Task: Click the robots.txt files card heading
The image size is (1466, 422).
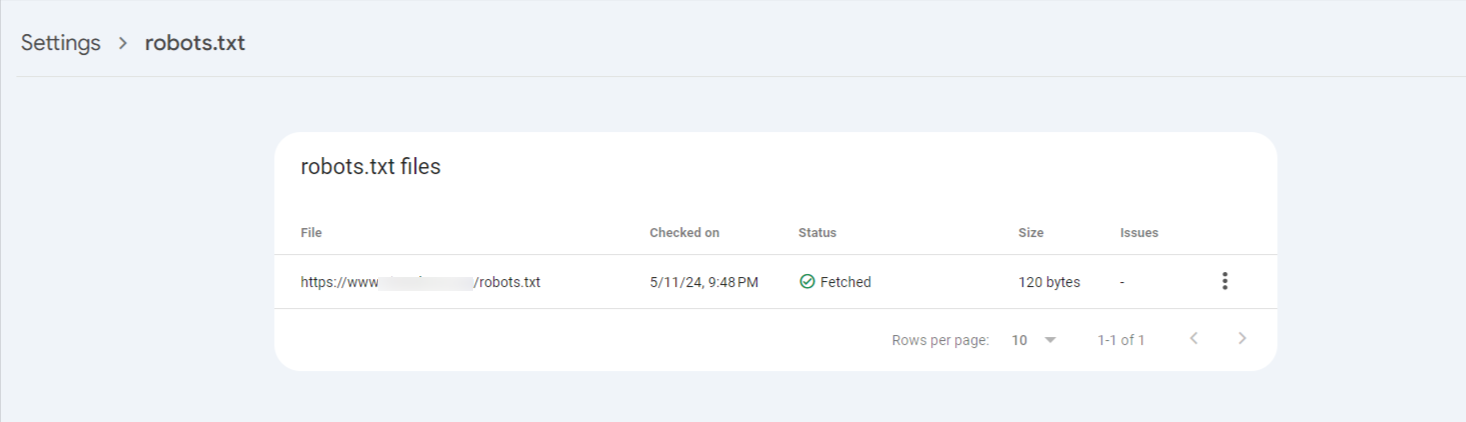Action: click(x=371, y=167)
